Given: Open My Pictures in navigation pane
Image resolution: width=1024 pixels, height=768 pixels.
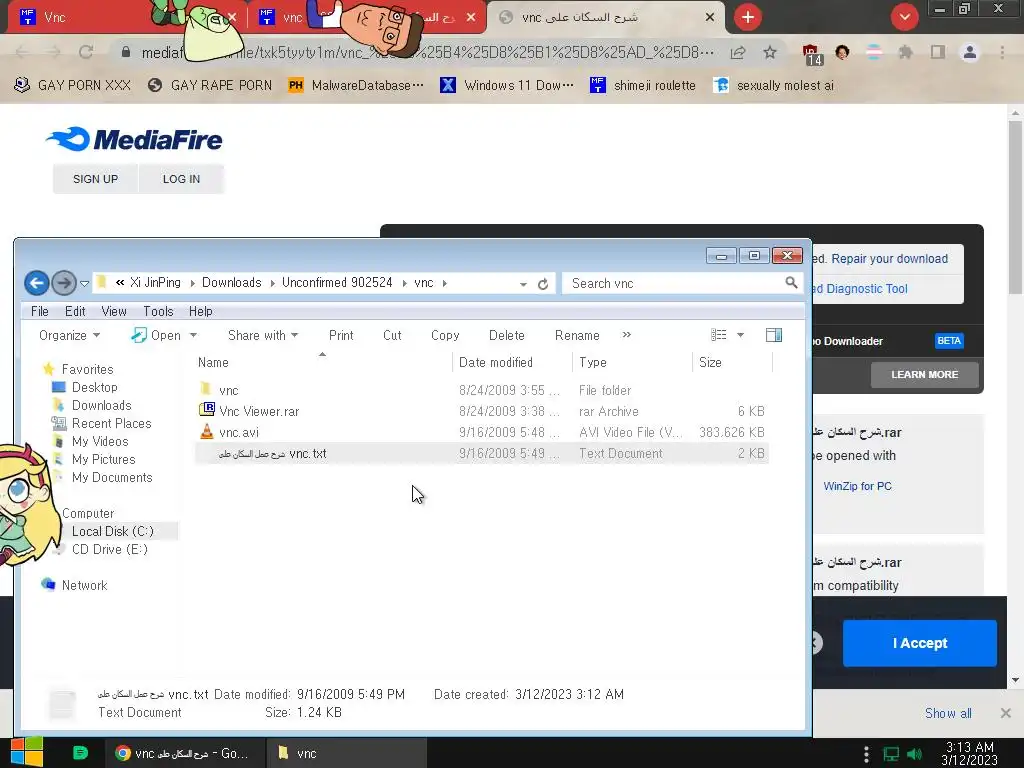Looking at the screenshot, I should pyautogui.click(x=103, y=459).
